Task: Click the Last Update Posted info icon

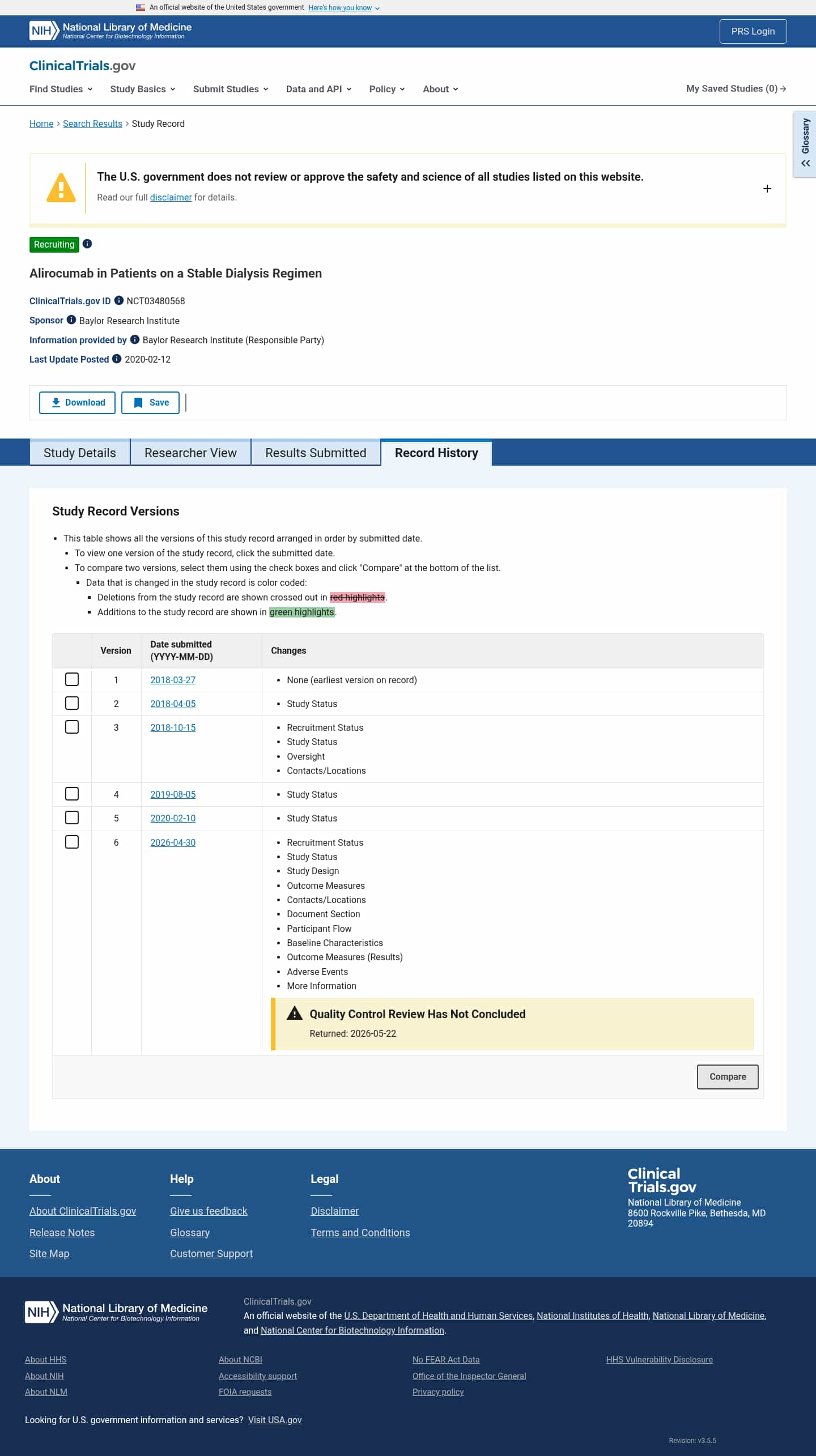Action: [x=117, y=359]
